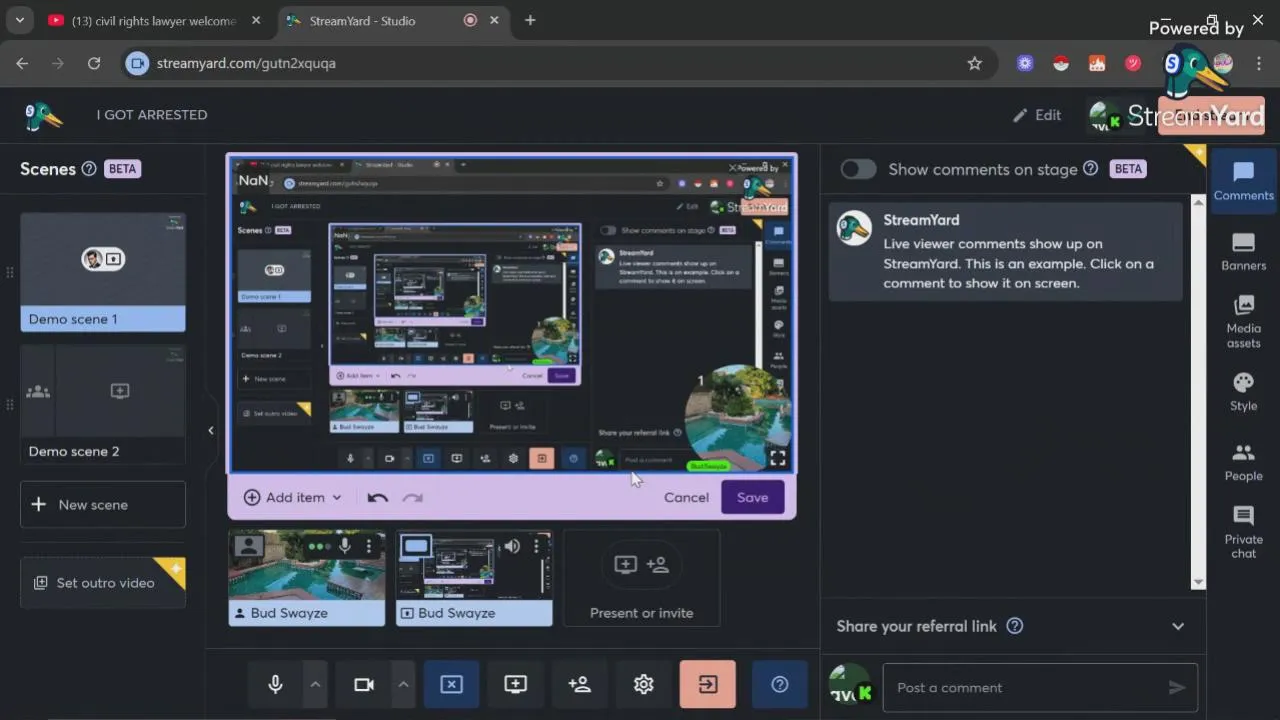Viewport: 1280px width, 720px height.
Task: Click help icon beside Show comments on stage
Action: pos(1091,169)
